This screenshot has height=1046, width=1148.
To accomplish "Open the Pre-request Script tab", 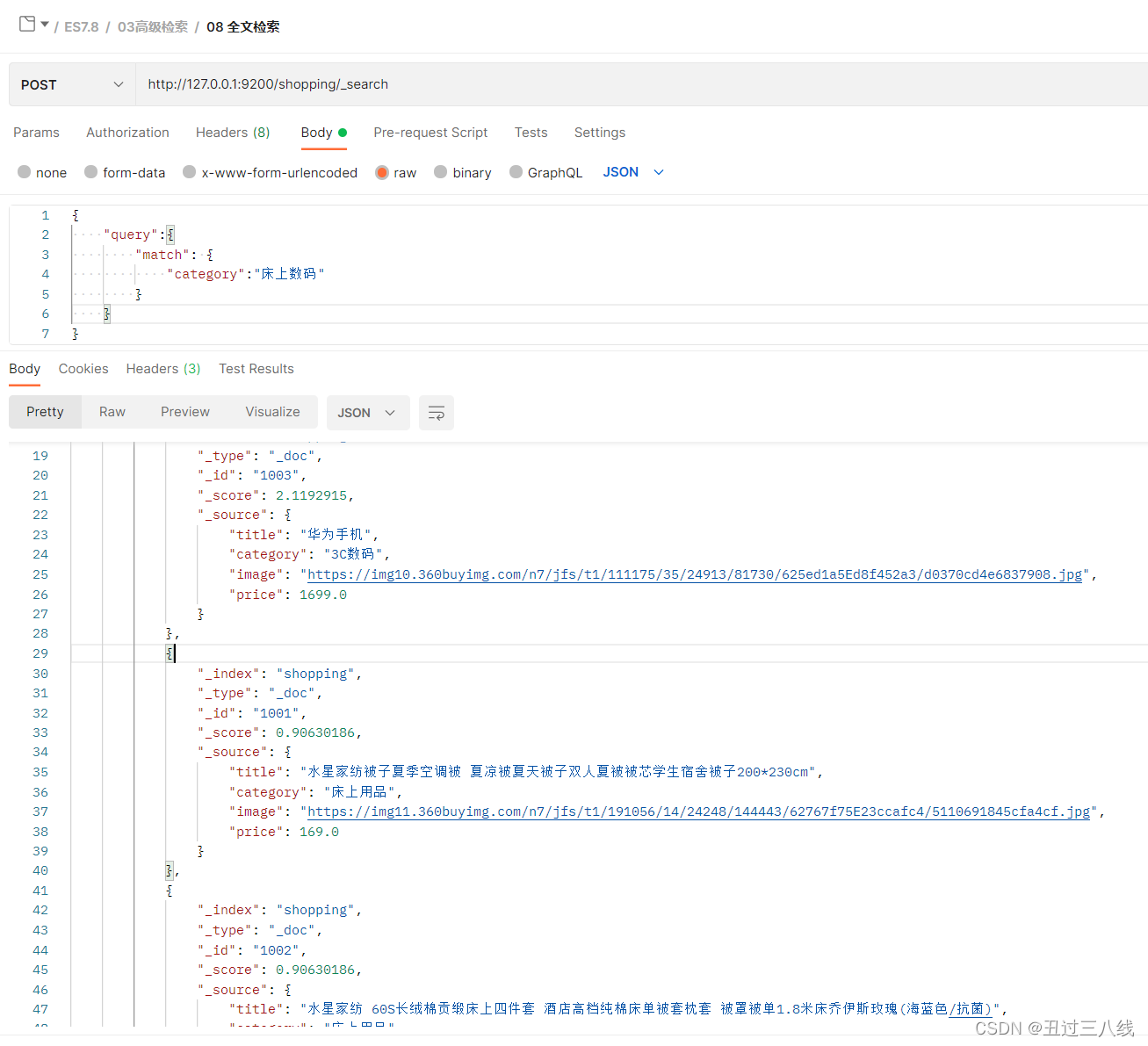I will [430, 133].
